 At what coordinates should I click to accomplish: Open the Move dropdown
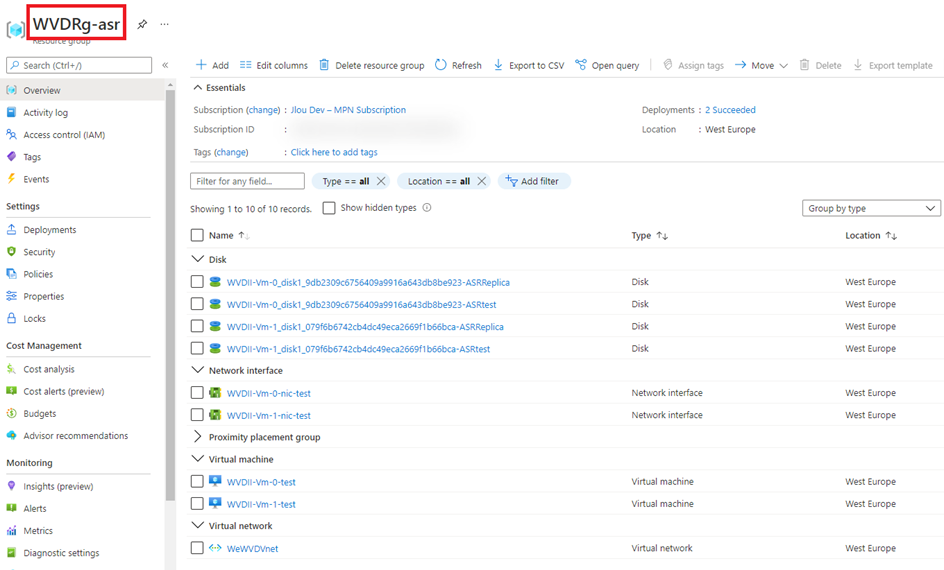coord(762,65)
